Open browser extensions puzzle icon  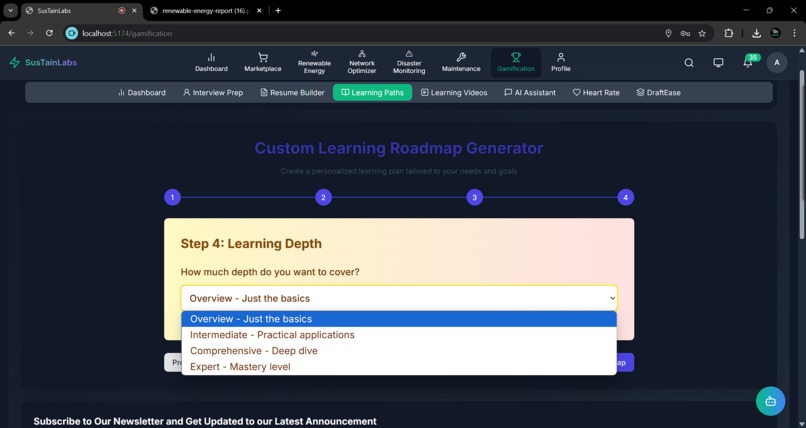[728, 33]
